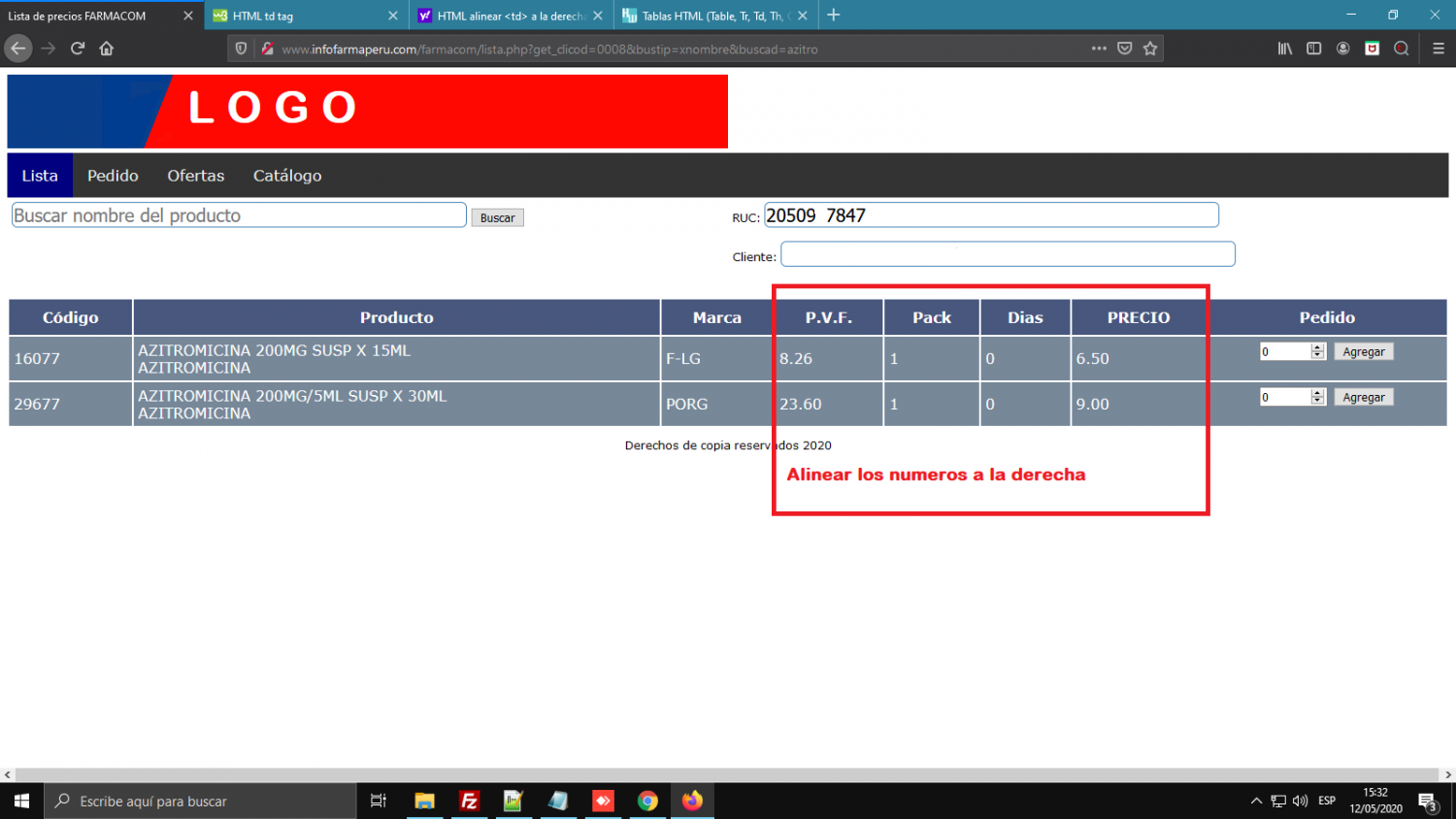Close the 'HTML td tag' tab
Image resolution: width=1456 pixels, height=819 pixels.
coord(393,16)
